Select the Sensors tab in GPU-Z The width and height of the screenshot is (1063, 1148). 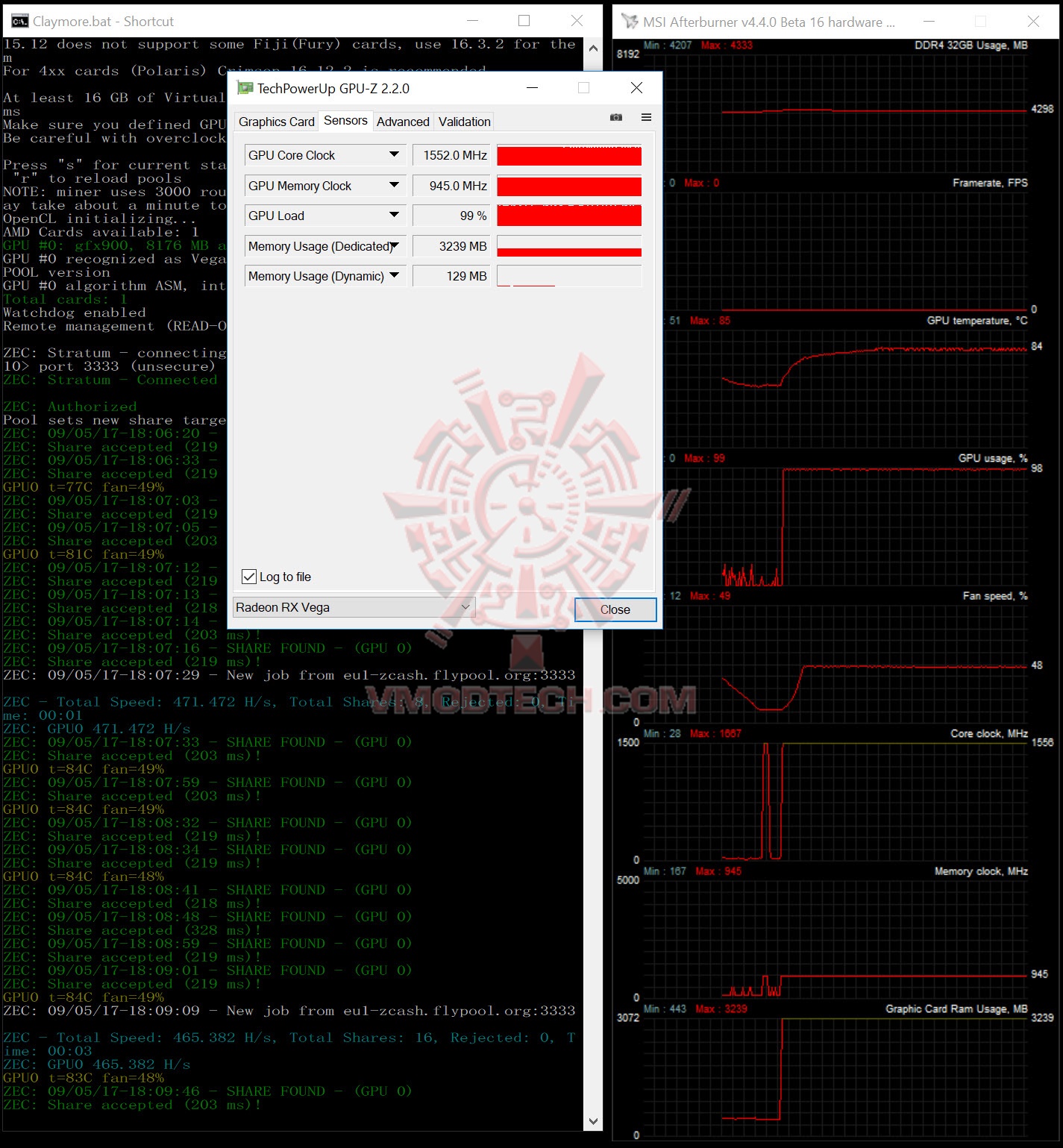point(345,121)
